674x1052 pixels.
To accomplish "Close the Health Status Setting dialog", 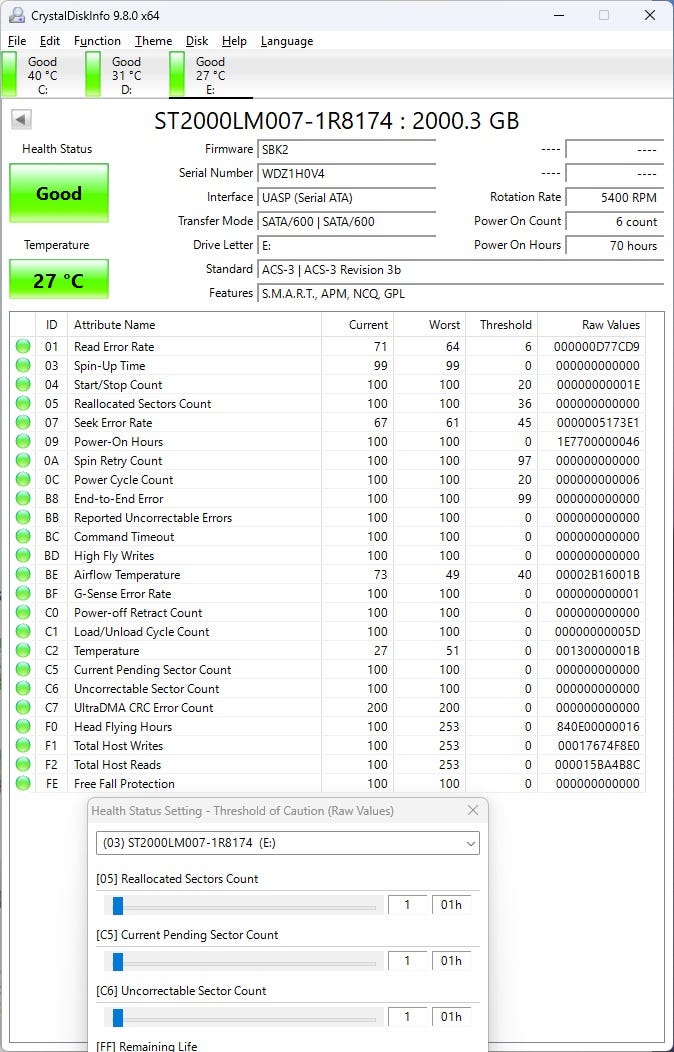I will coord(473,810).
